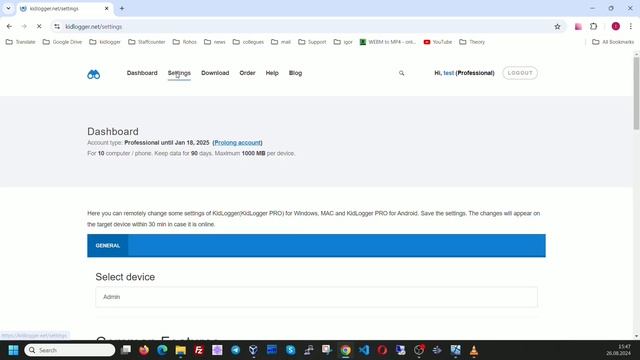Open Opera browser from the taskbar

click(382, 350)
